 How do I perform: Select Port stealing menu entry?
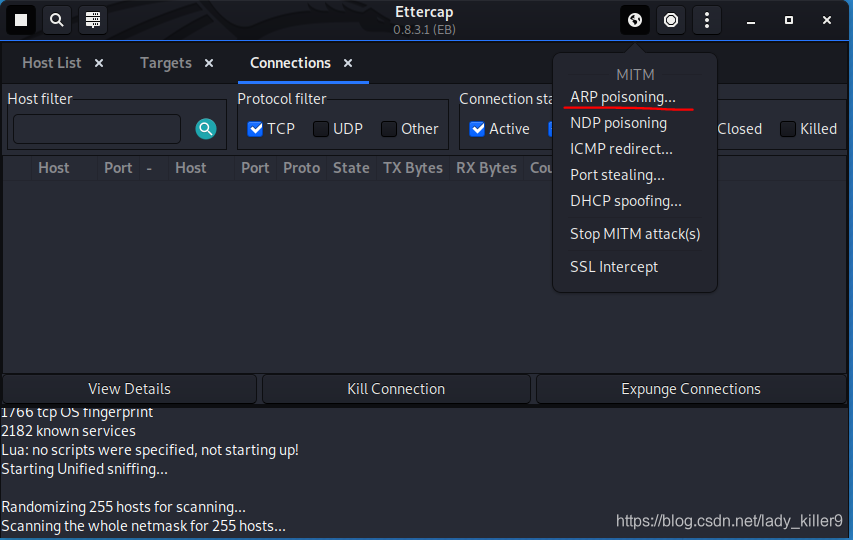(617, 175)
